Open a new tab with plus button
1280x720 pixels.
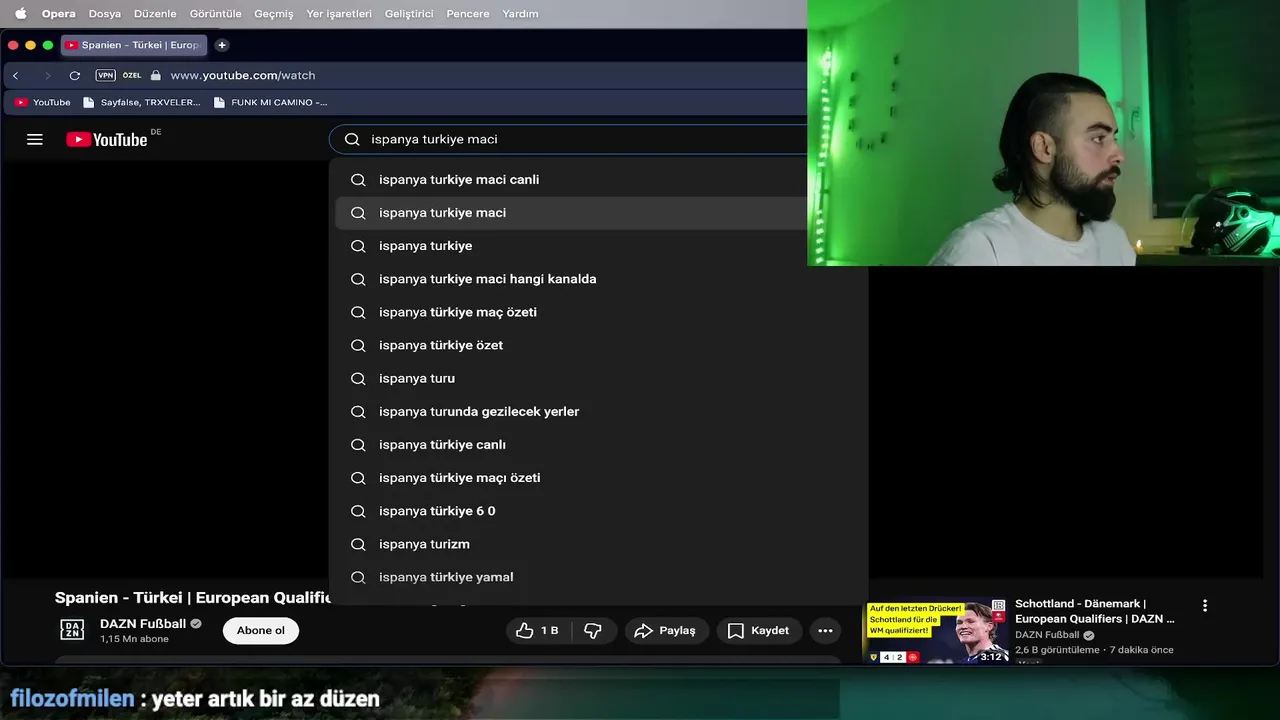[x=222, y=45]
